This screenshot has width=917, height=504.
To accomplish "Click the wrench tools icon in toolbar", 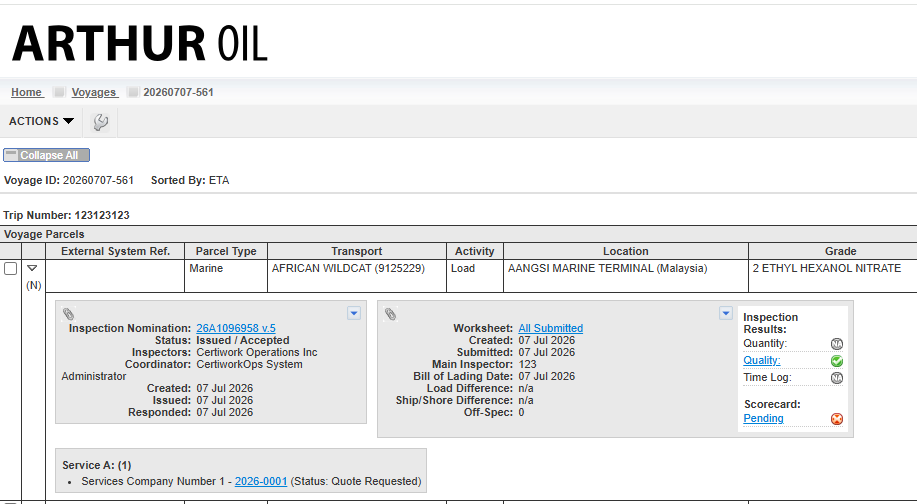I will click(x=101, y=122).
